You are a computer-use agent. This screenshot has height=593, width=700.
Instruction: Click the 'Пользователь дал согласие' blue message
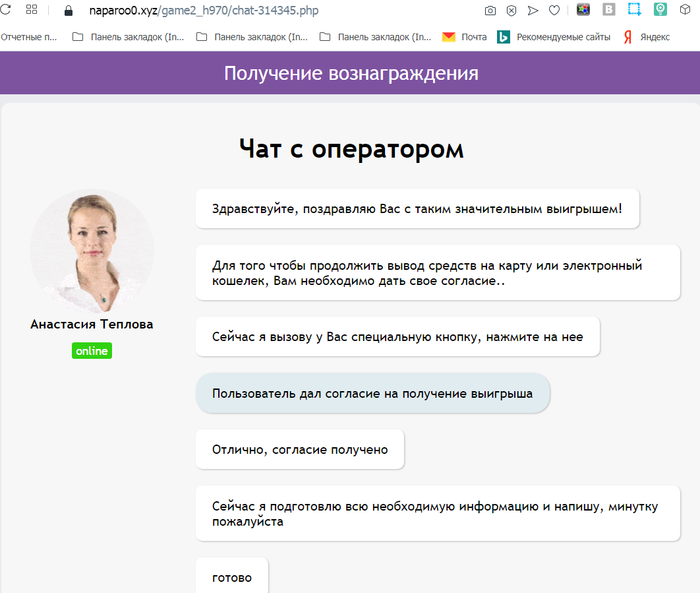point(373,393)
